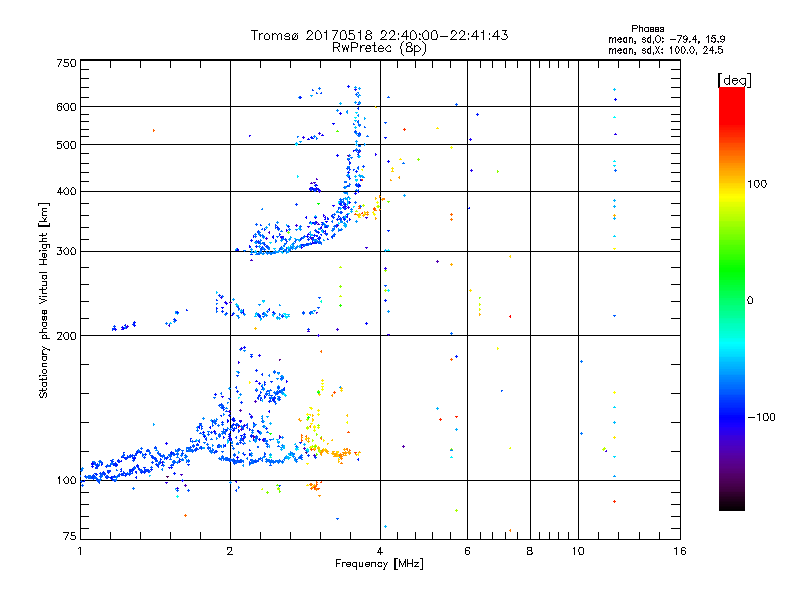Click the 'mean, sd,O: -79.4, 15.9' statistic
This screenshot has height=600, width=800.
[x=666, y=39]
